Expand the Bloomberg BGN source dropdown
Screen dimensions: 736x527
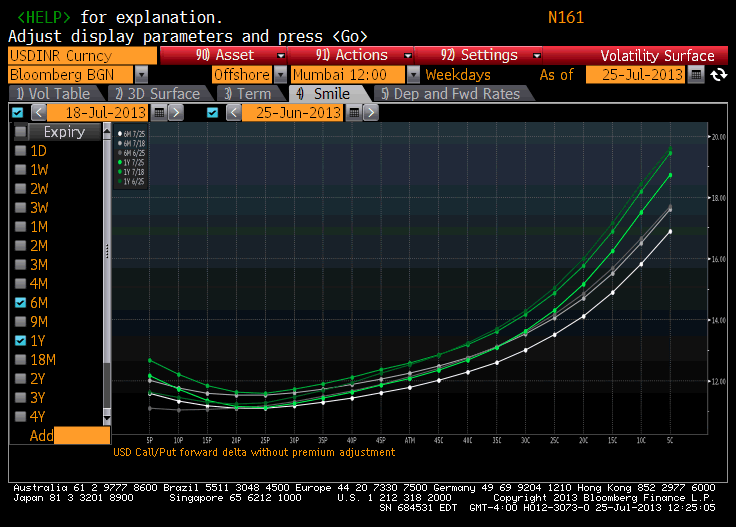point(141,75)
